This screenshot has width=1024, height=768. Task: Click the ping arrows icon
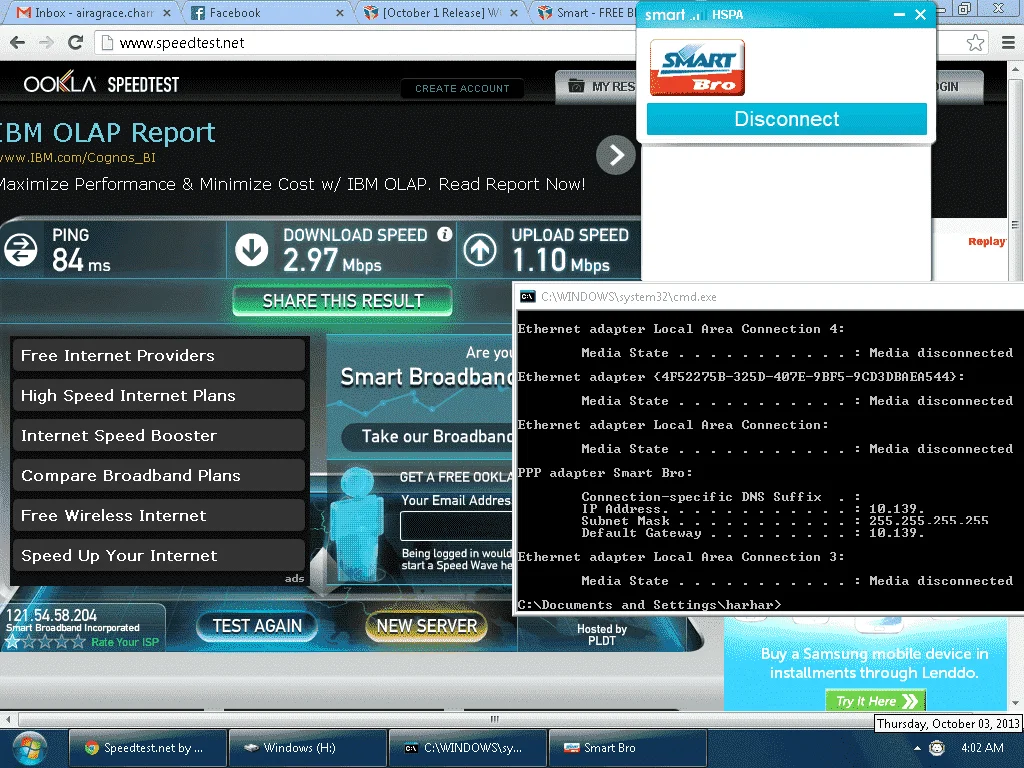20,250
